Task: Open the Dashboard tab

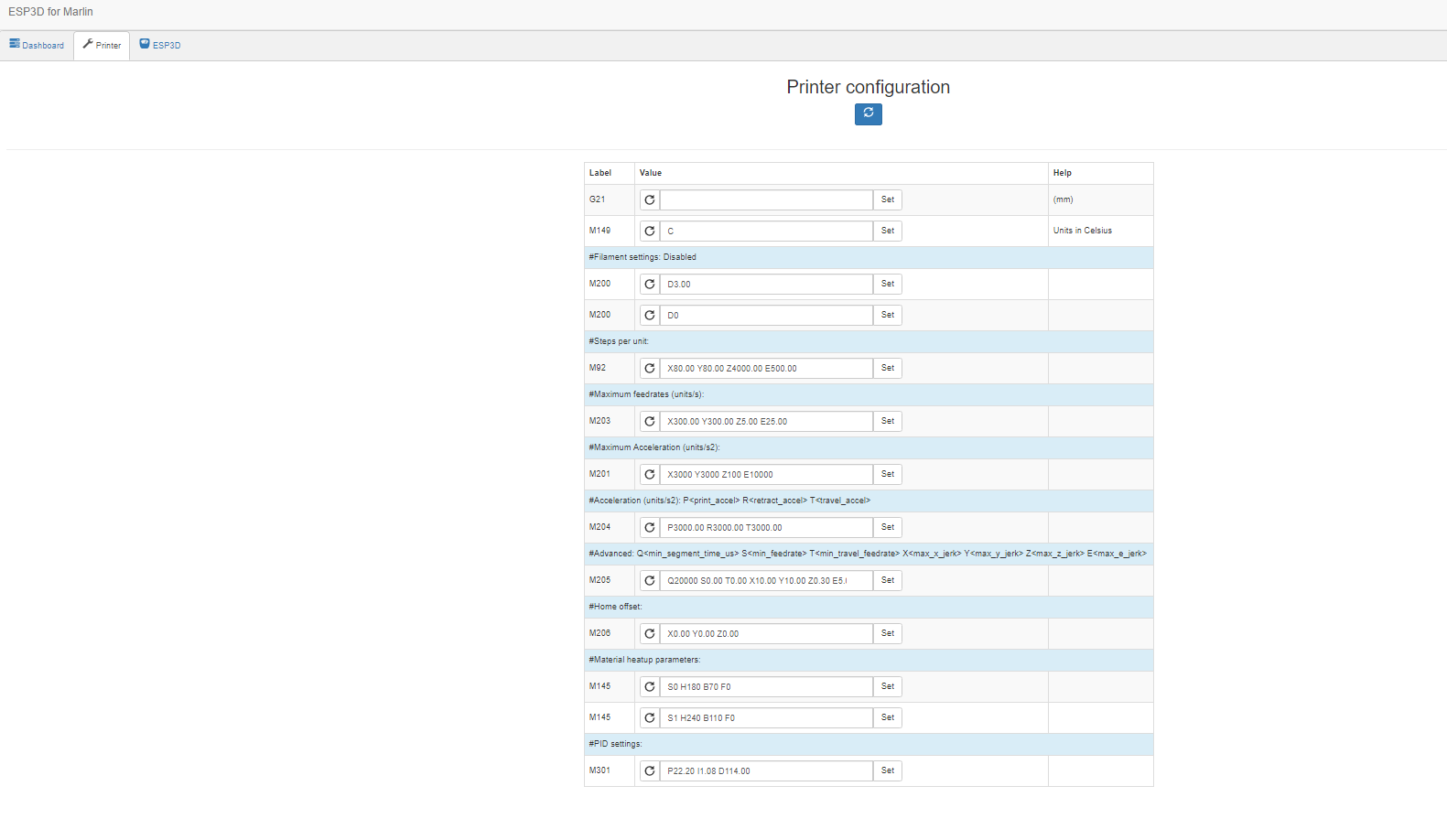Action: click(37, 45)
